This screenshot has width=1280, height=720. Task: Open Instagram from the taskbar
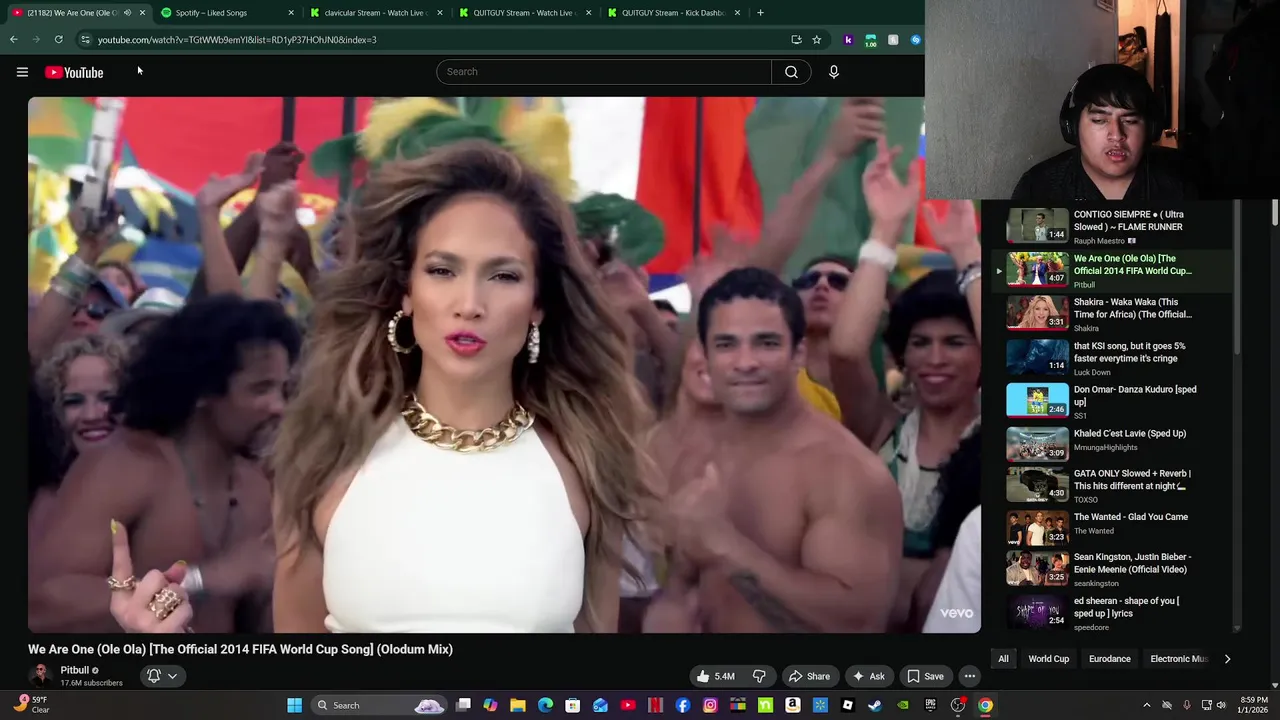point(710,705)
